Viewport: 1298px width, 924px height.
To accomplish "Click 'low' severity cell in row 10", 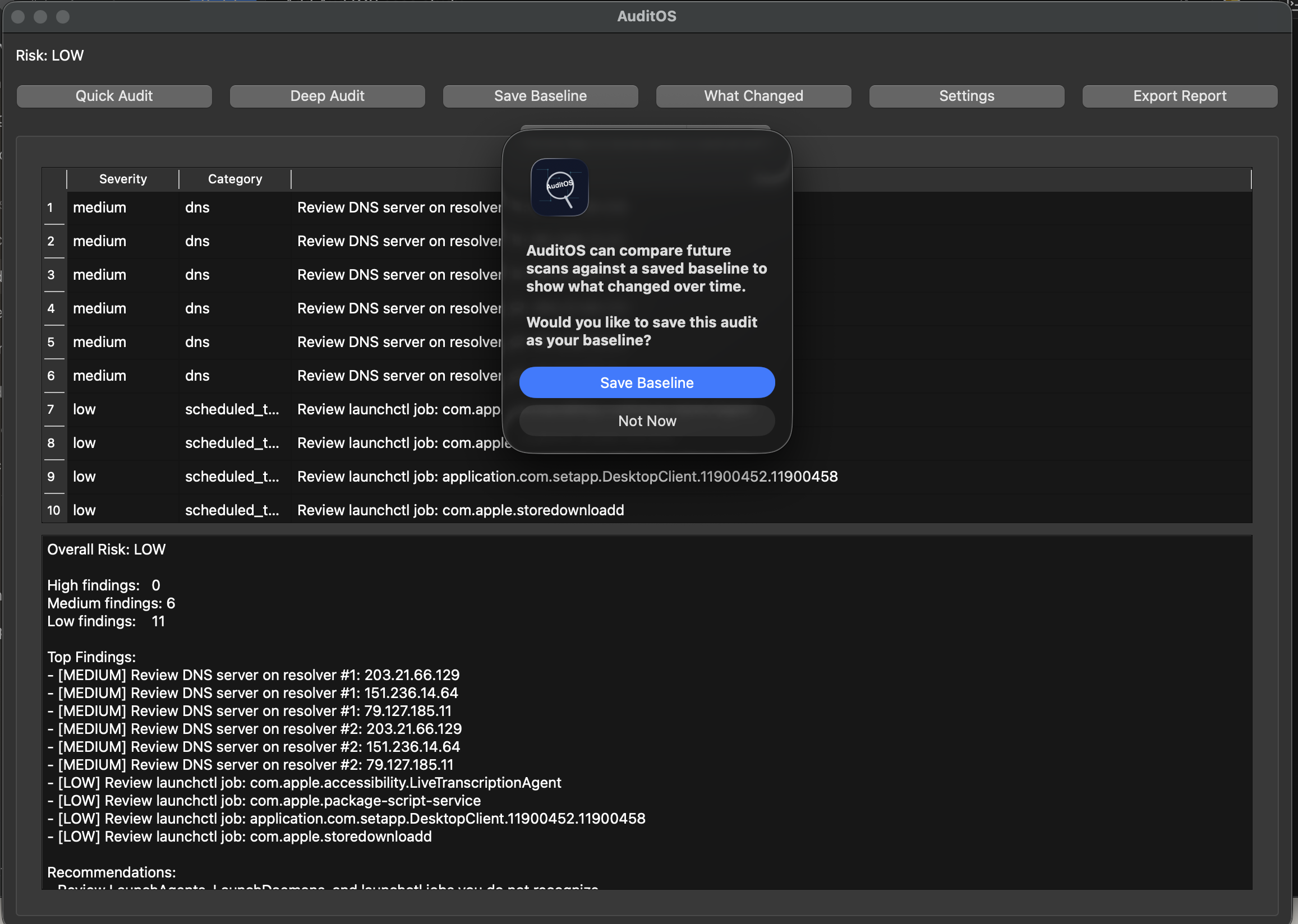I will pos(123,510).
